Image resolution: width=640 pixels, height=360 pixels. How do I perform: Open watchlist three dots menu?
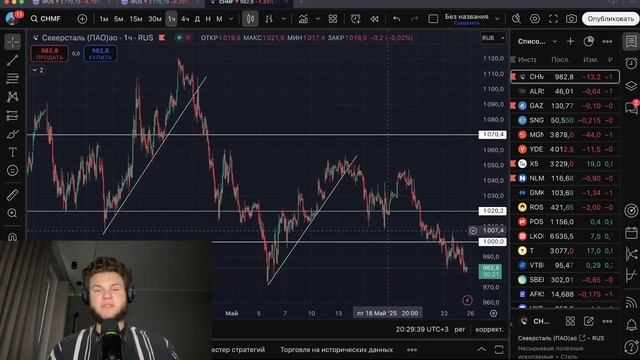pos(607,42)
